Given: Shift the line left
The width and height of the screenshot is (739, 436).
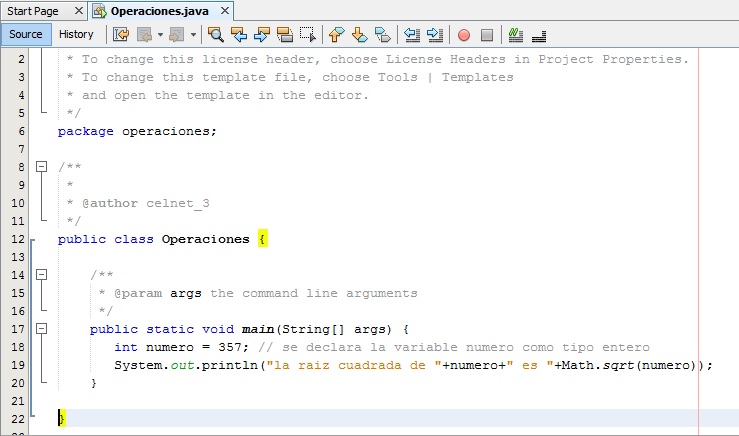Looking at the screenshot, I should (411, 35).
